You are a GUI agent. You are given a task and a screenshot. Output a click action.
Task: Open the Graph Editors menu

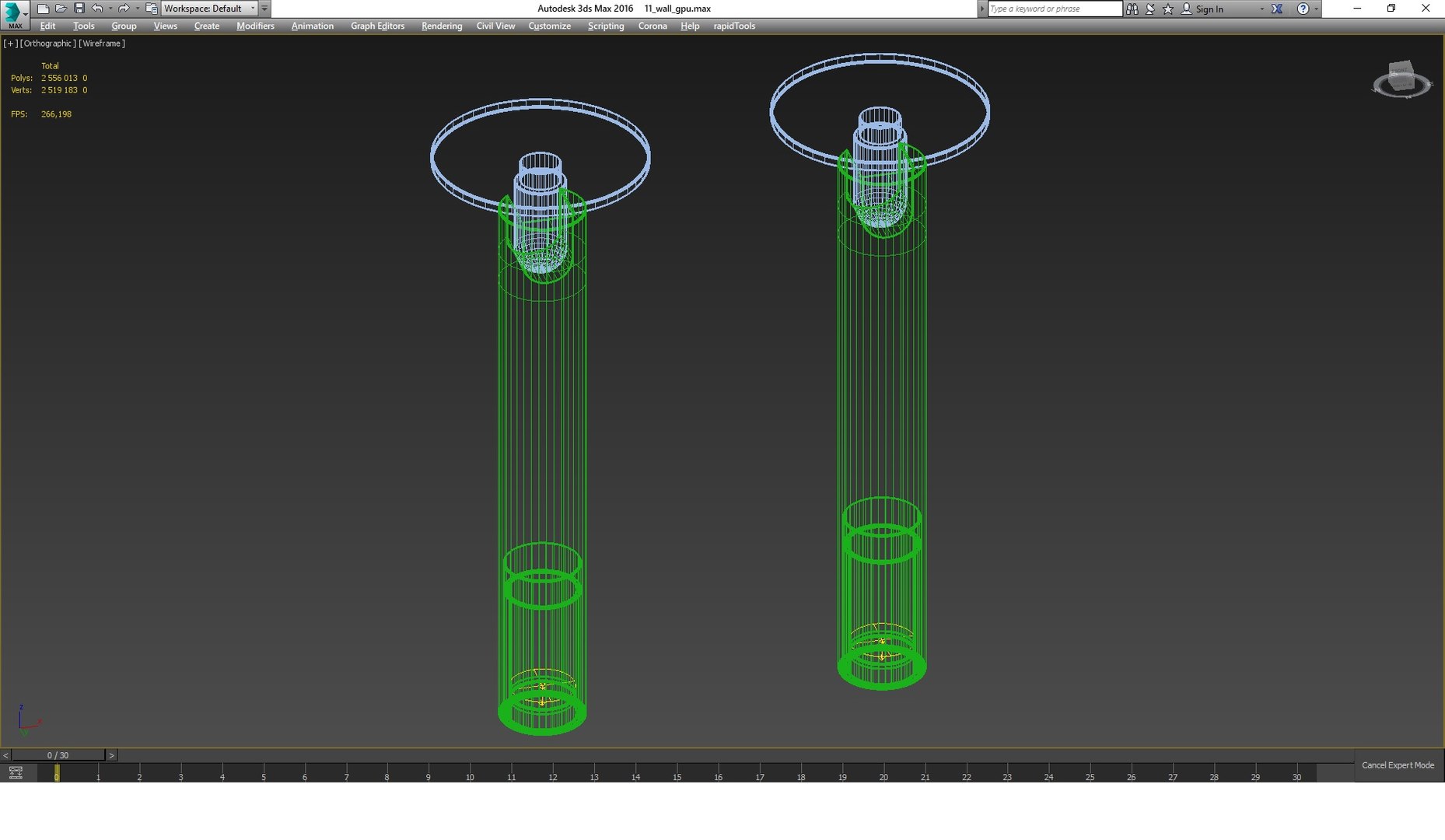coord(377,26)
